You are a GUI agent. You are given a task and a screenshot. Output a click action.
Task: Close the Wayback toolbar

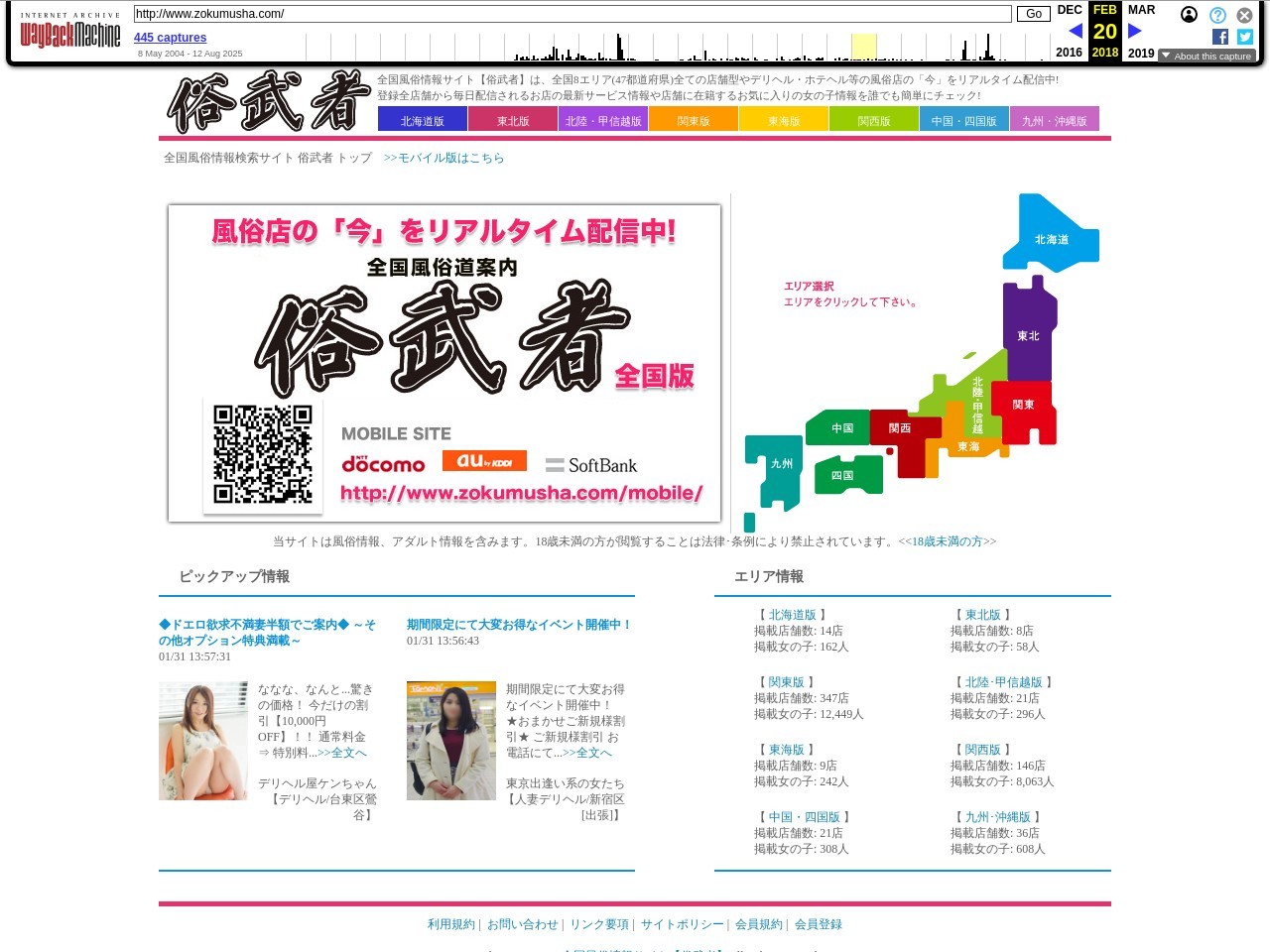point(1244,15)
